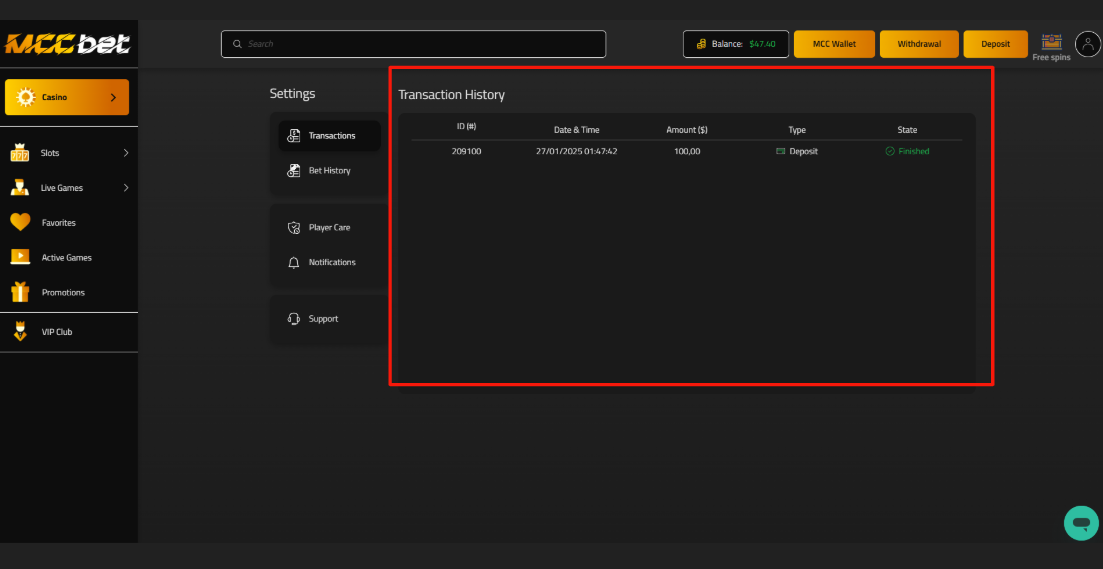Click the Active Games play icon
This screenshot has width=1103, height=569.
20,257
